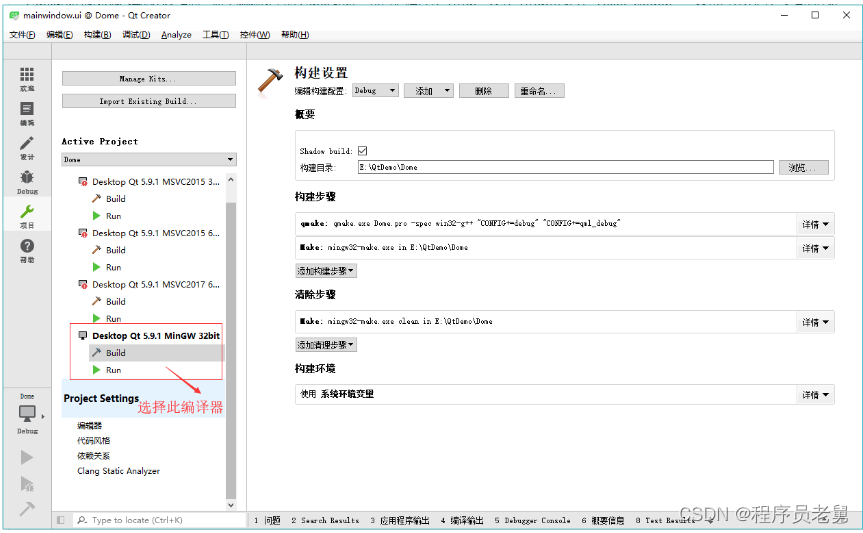Open the 添加 configuration dropdown button
The width and height of the screenshot is (863, 533).
pyautogui.click(x=429, y=91)
